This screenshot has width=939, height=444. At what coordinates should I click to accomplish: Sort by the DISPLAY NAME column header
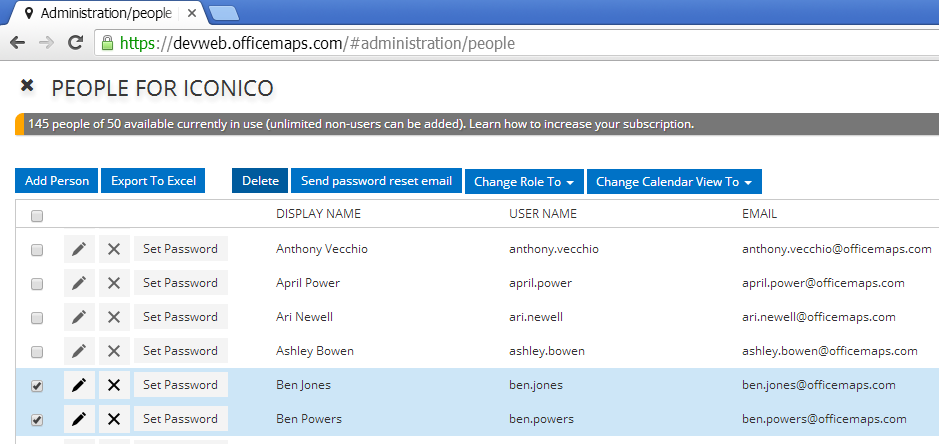click(319, 214)
